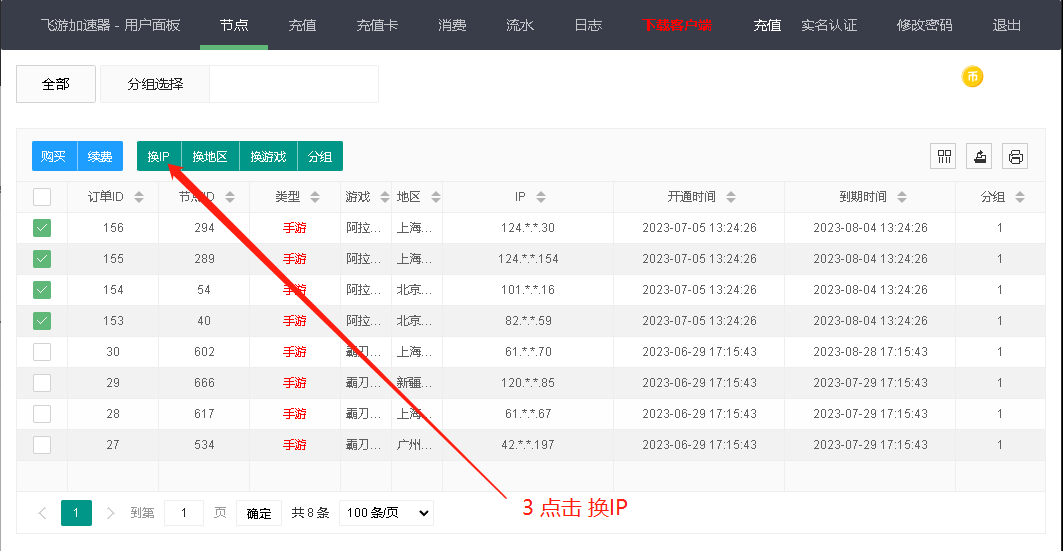The width and height of the screenshot is (1063, 551).
Task: Open the 充值卡 menu item
Action: (377, 25)
